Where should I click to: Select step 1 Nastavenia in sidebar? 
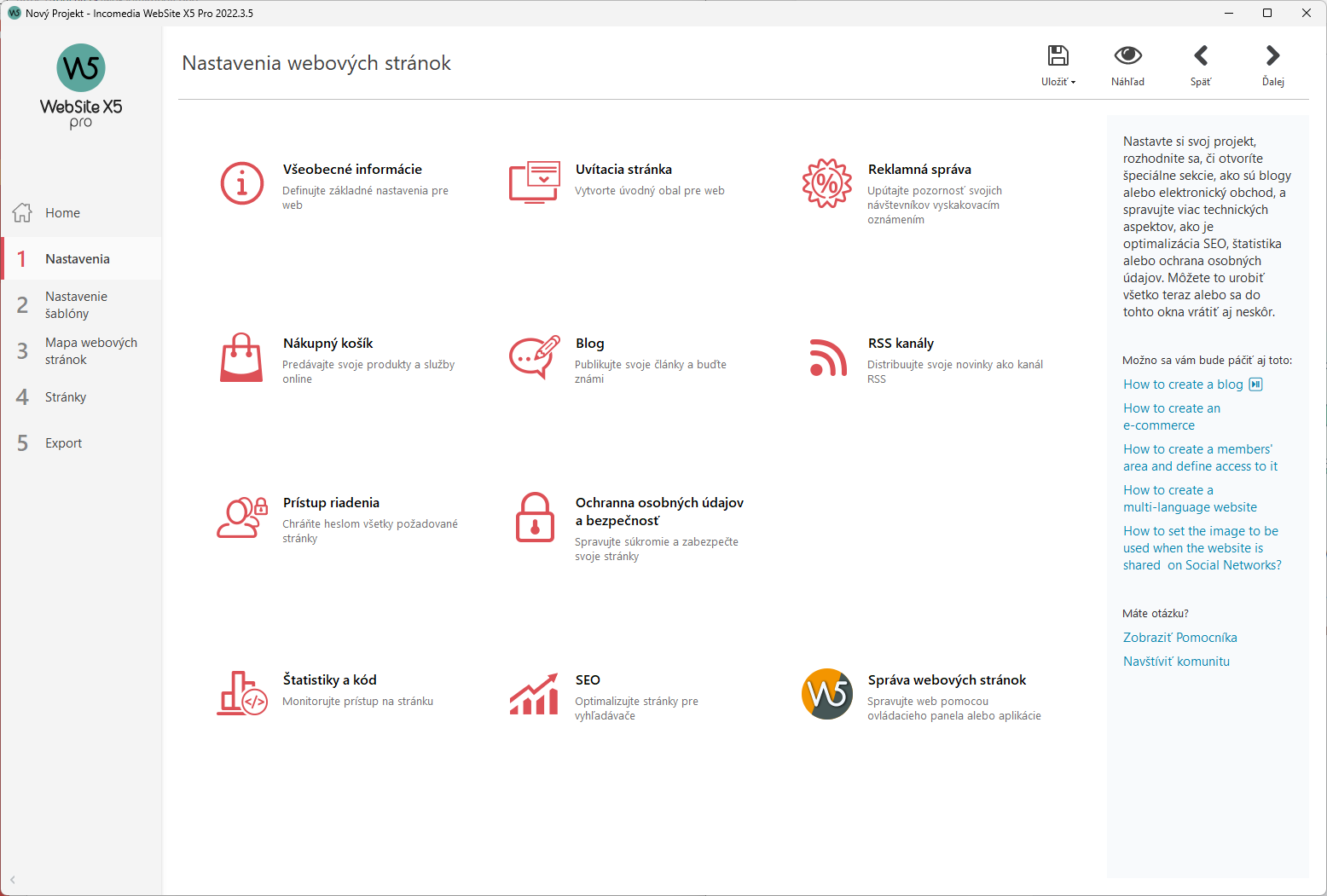81,258
